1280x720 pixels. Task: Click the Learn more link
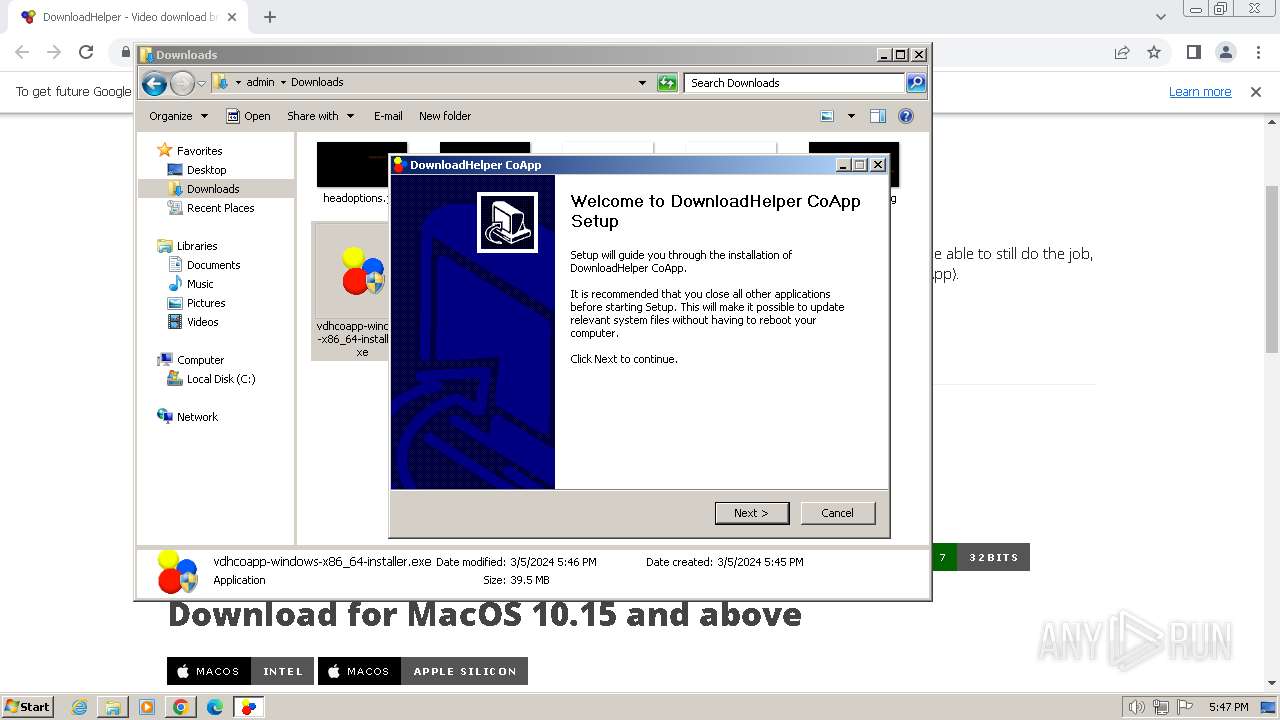(x=1200, y=92)
